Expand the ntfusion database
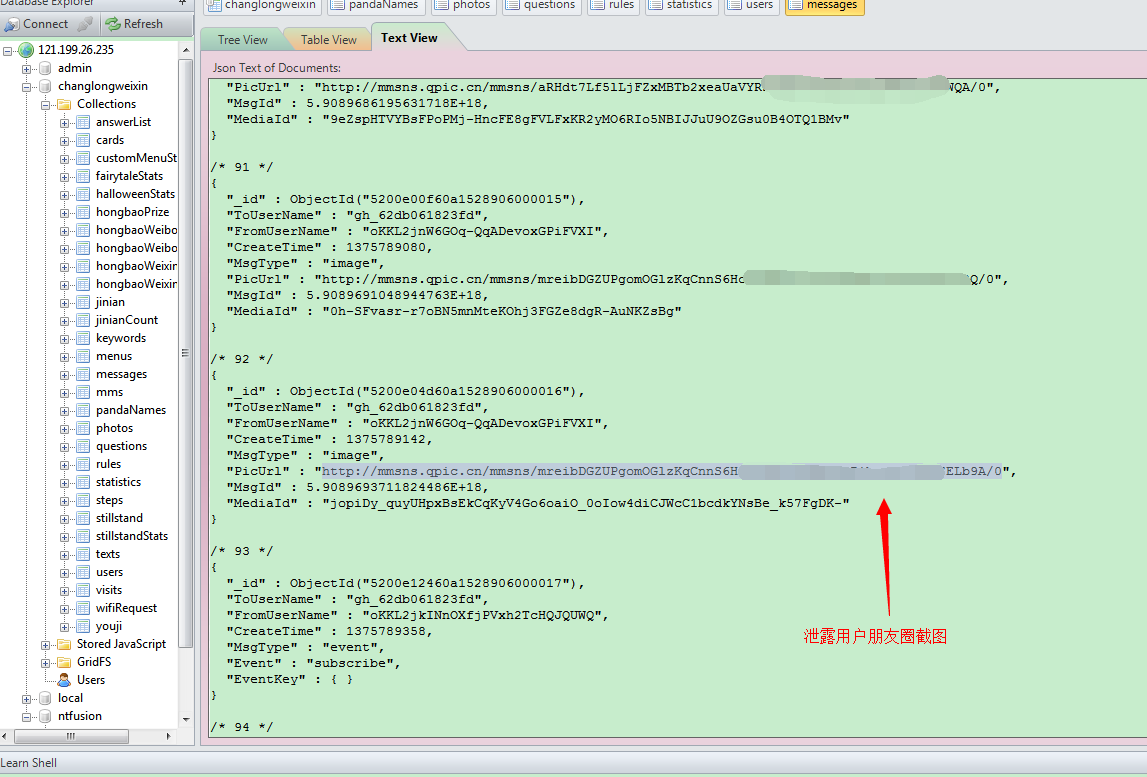Viewport: 1147px width, 777px height. pyautogui.click(x=26, y=717)
